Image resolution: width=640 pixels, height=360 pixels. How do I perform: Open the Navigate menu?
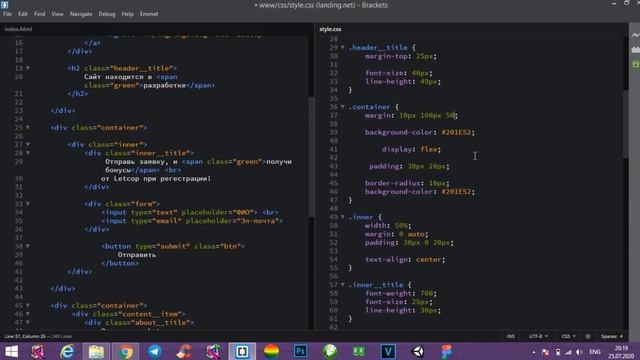tap(81, 14)
